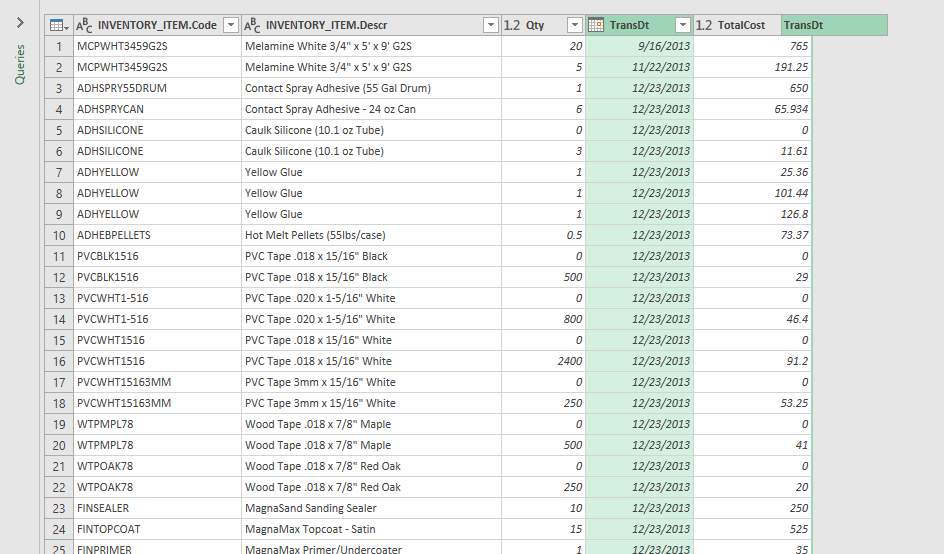
Task: Select row number 10 in the grid
Action: point(59,235)
